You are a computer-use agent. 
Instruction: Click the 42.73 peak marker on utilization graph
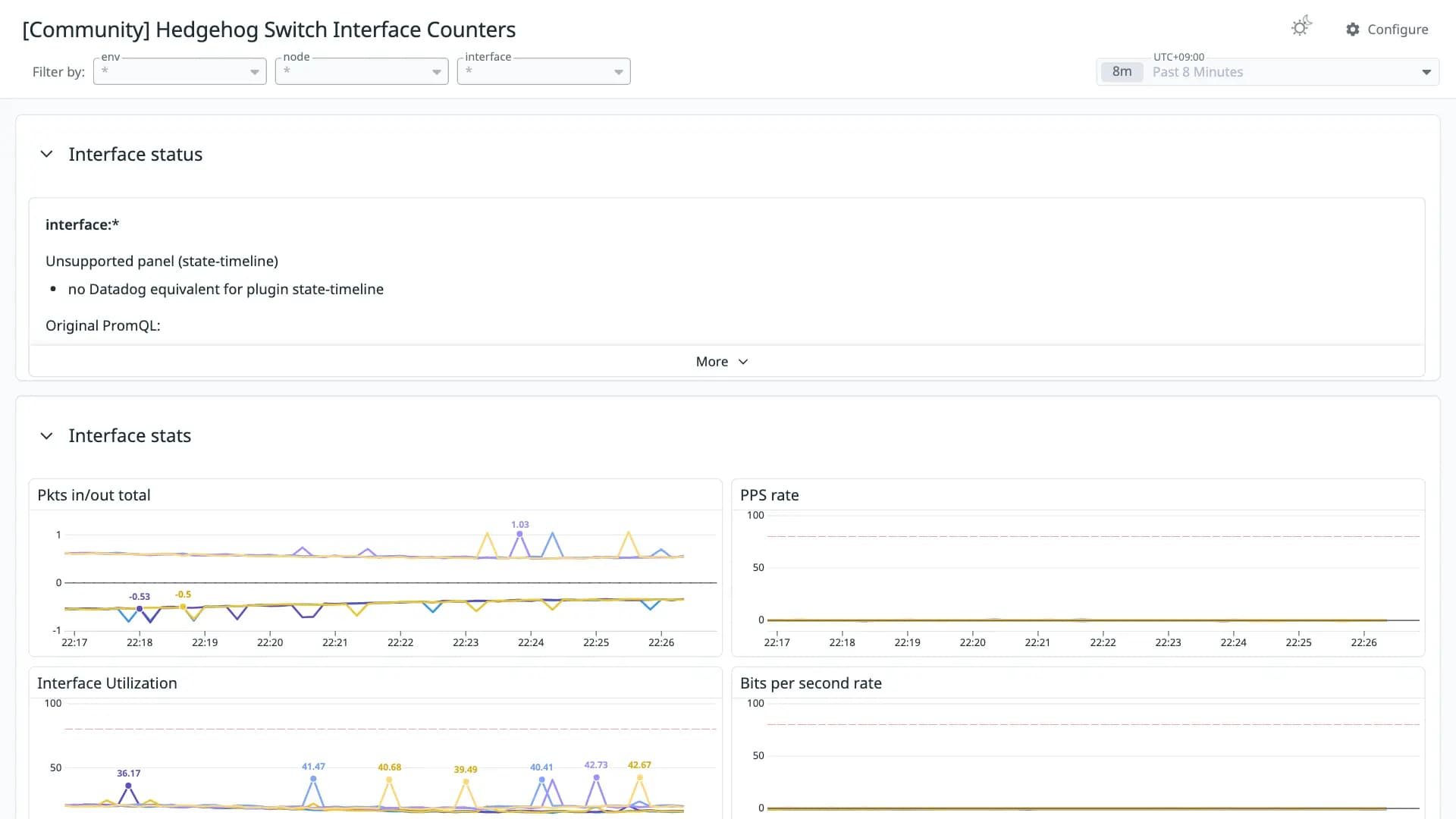coord(596,777)
